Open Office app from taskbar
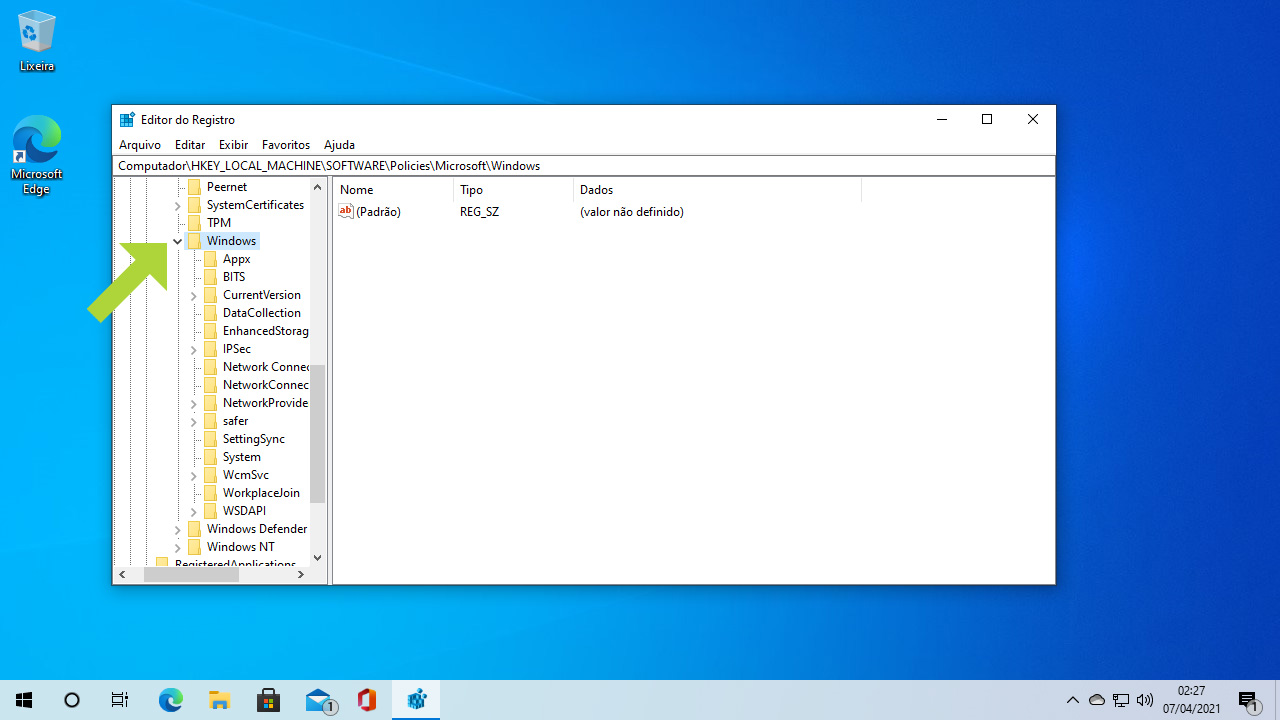Screen dimensions: 1280x720 [x=367, y=700]
